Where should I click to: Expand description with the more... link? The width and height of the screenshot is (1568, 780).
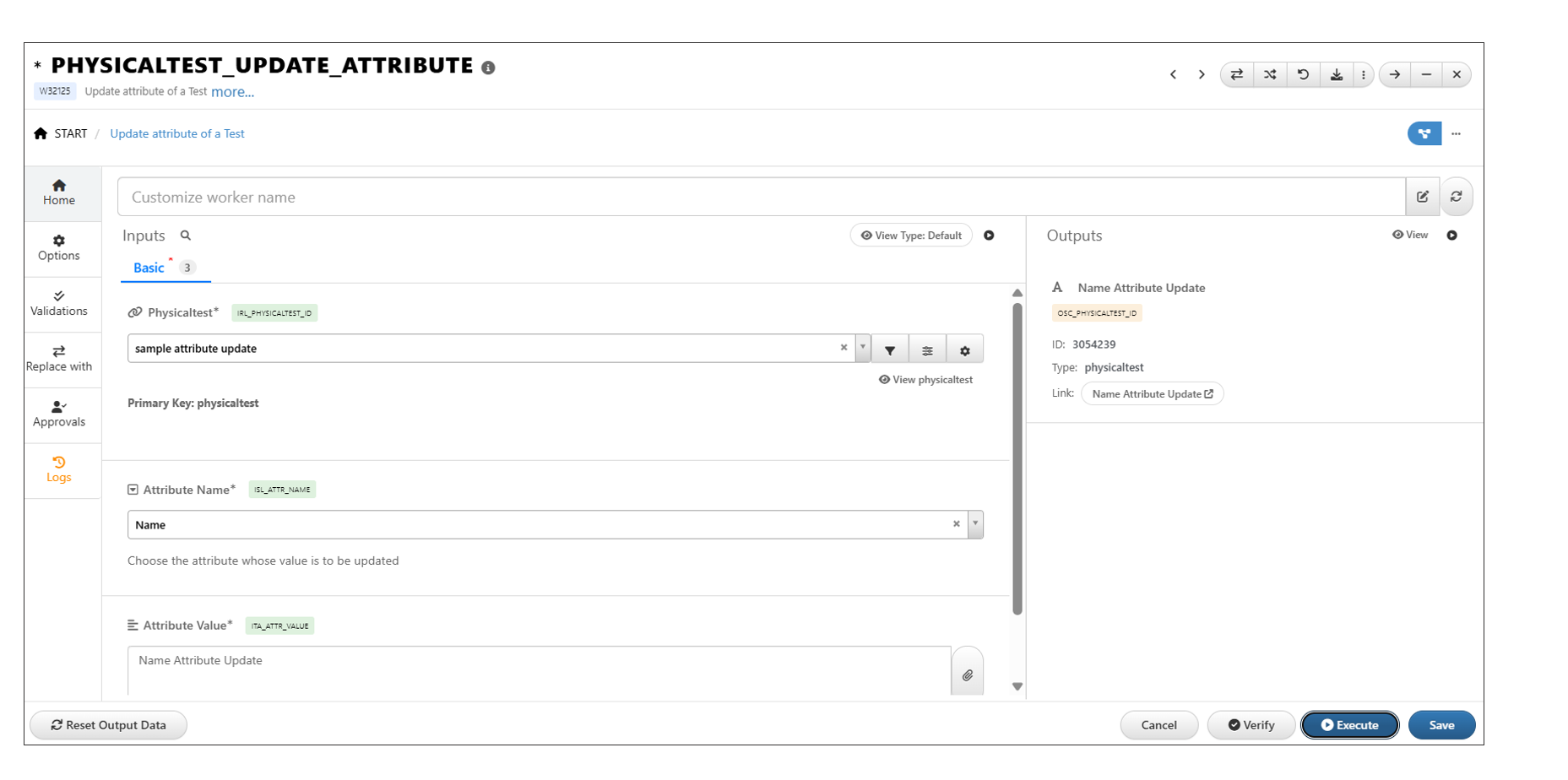coord(232,92)
